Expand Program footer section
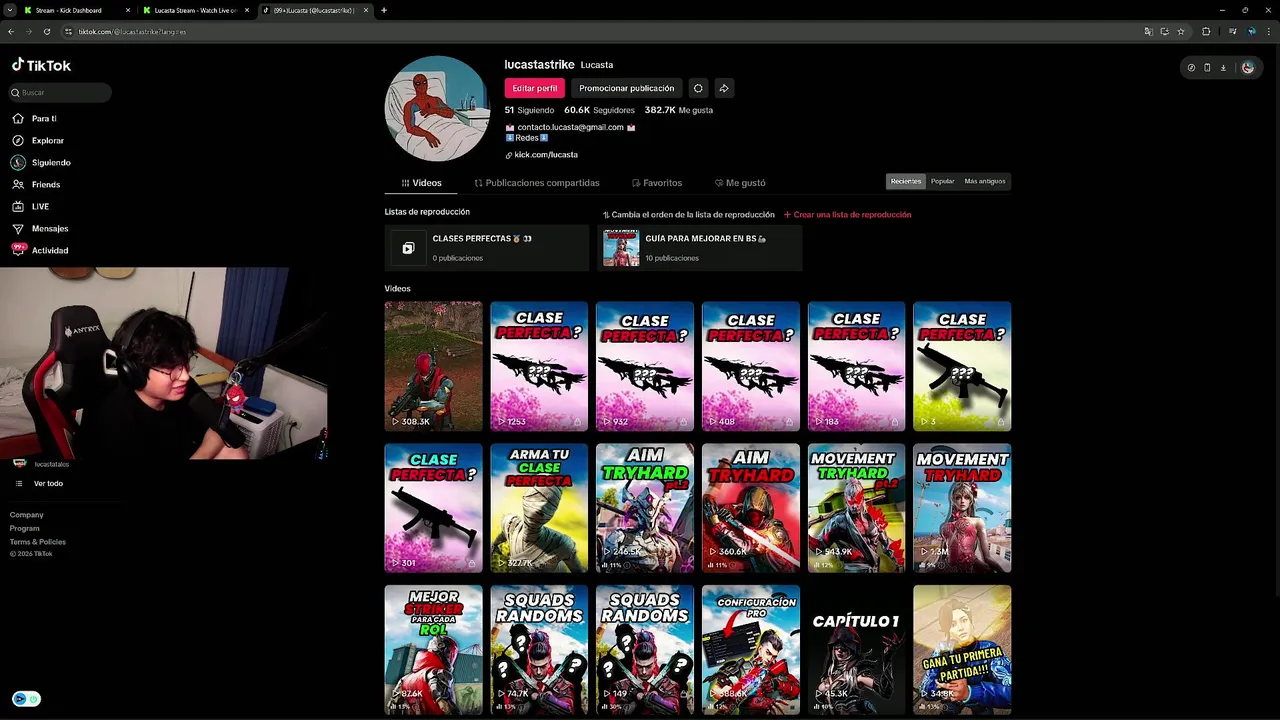This screenshot has height=720, width=1280. pos(25,528)
